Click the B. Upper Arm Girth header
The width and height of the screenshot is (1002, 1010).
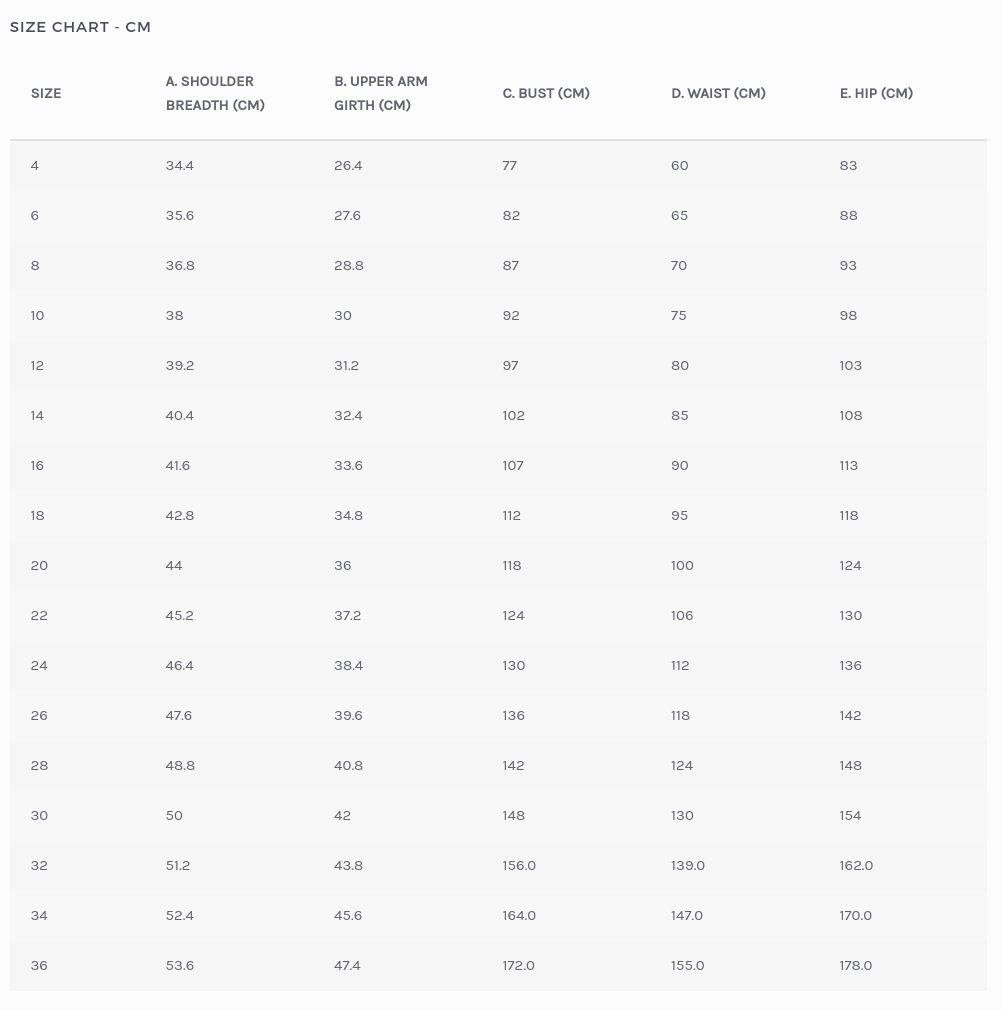(381, 93)
